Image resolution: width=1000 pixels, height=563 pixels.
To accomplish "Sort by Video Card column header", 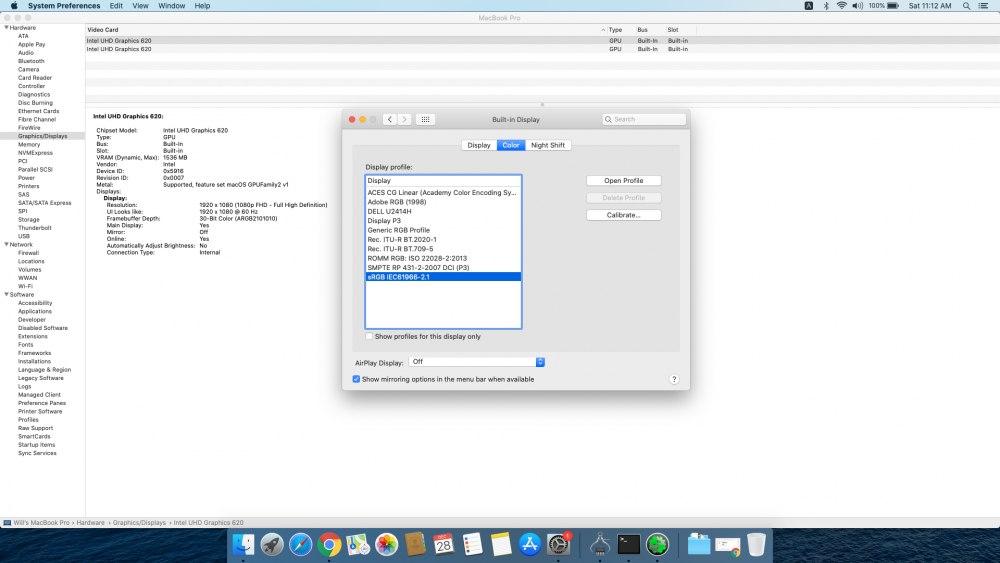I will tap(103, 29).
